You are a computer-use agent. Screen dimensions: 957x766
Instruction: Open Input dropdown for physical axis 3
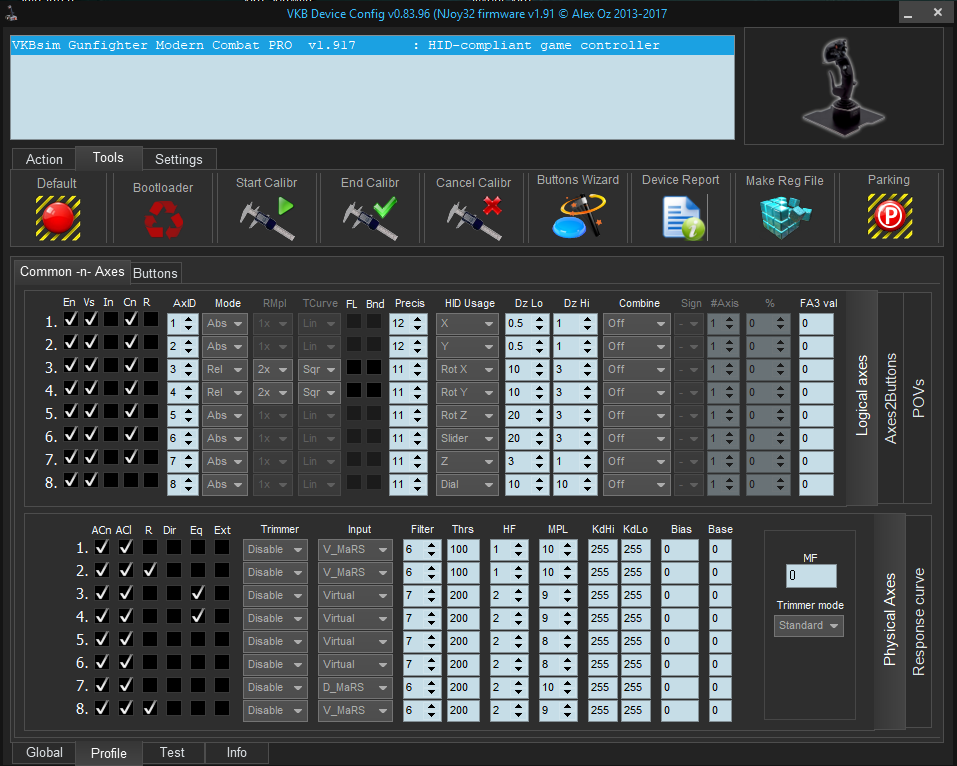(355, 595)
